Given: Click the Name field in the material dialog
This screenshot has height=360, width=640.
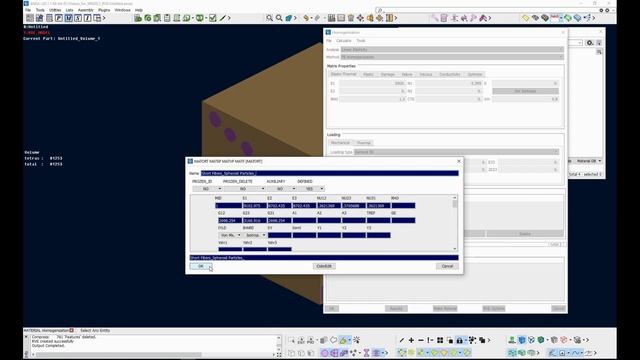Looking at the screenshot, I should point(329,173).
